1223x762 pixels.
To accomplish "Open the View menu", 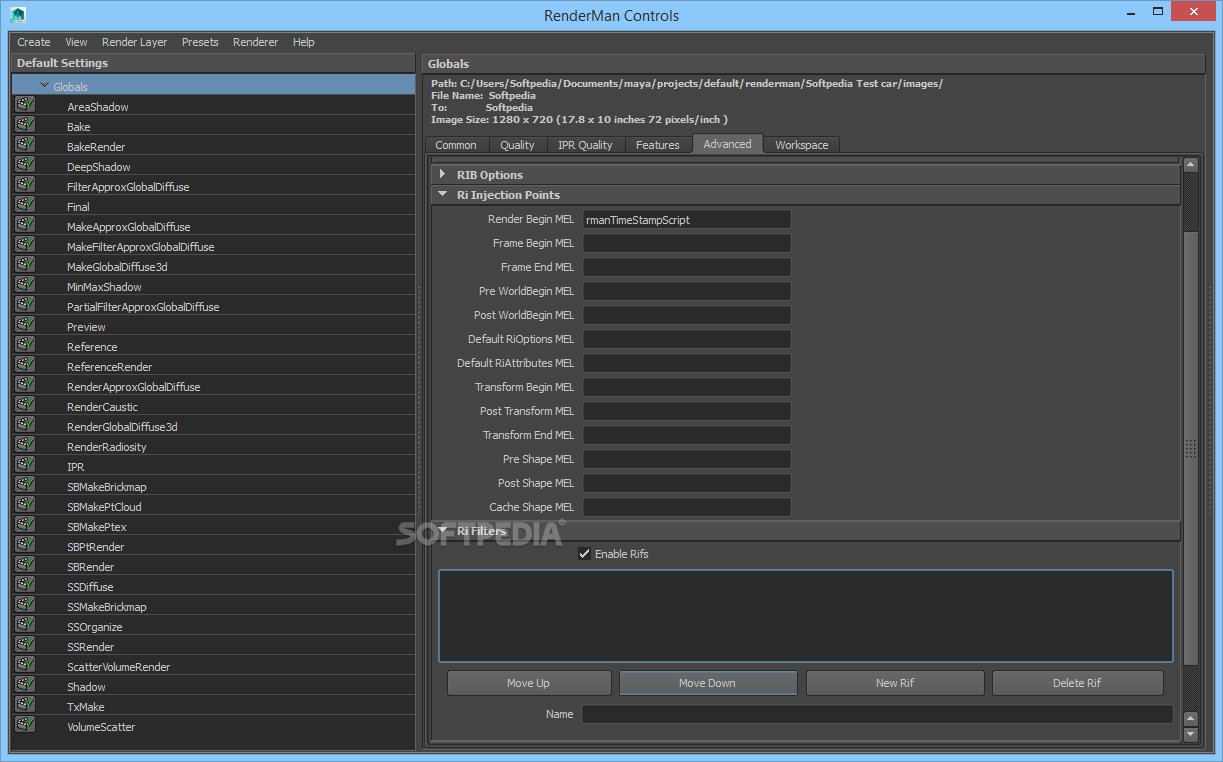I will (x=76, y=42).
